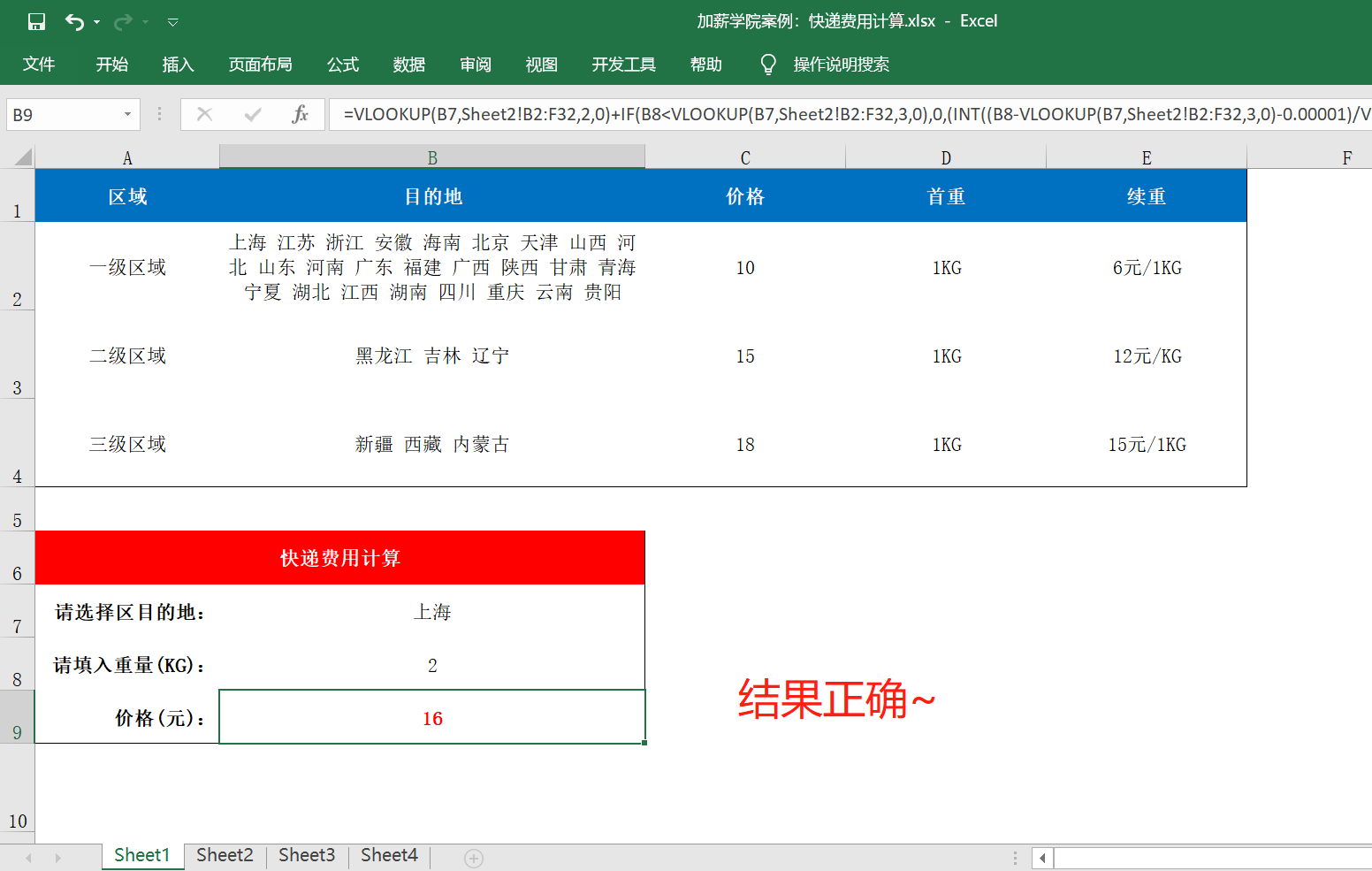Select row 5 header
The image size is (1372, 871).
coord(18,509)
